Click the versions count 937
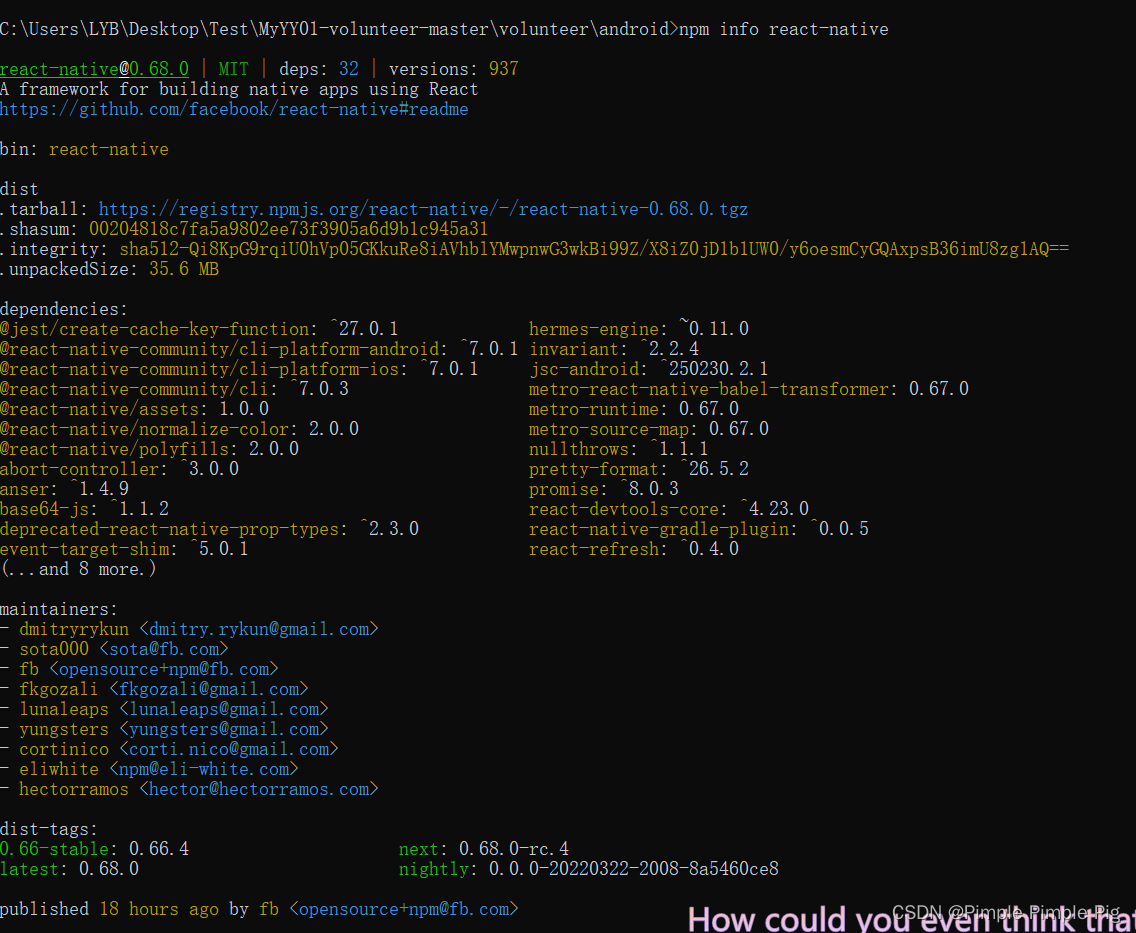The height and width of the screenshot is (933, 1136). tap(504, 70)
